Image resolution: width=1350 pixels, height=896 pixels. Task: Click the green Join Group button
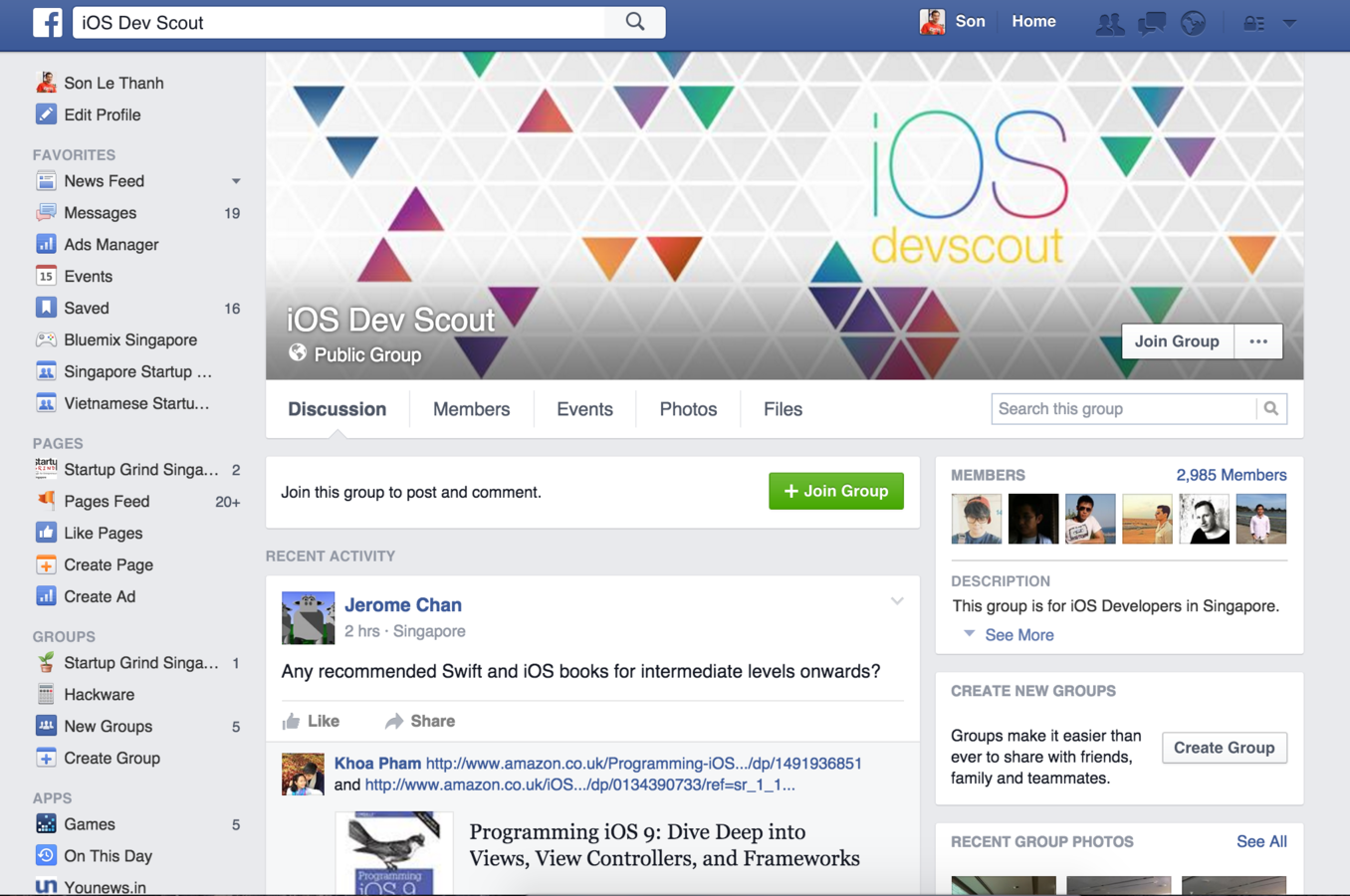coord(835,491)
